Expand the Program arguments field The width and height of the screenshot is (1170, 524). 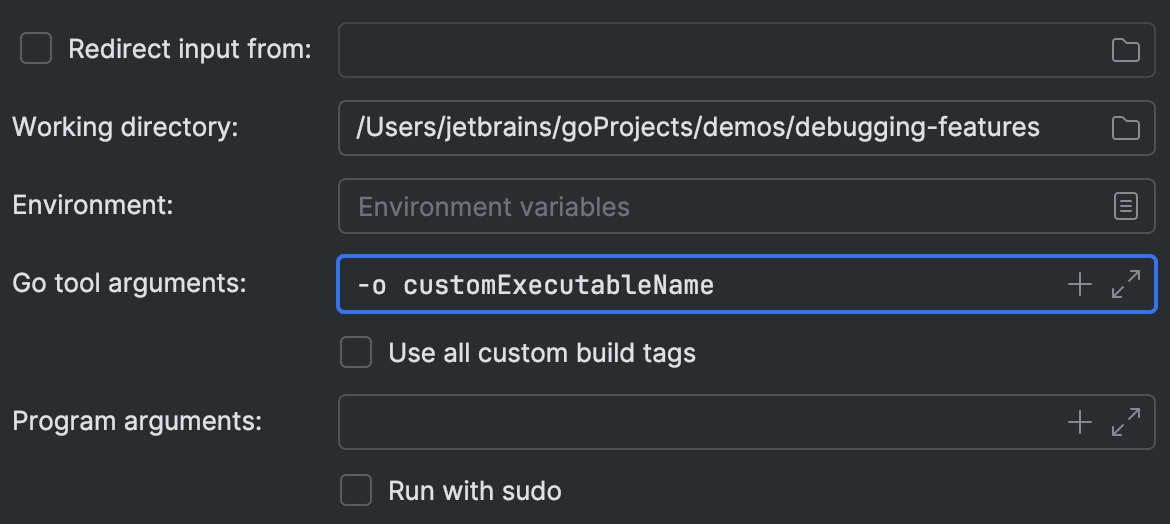1126,422
